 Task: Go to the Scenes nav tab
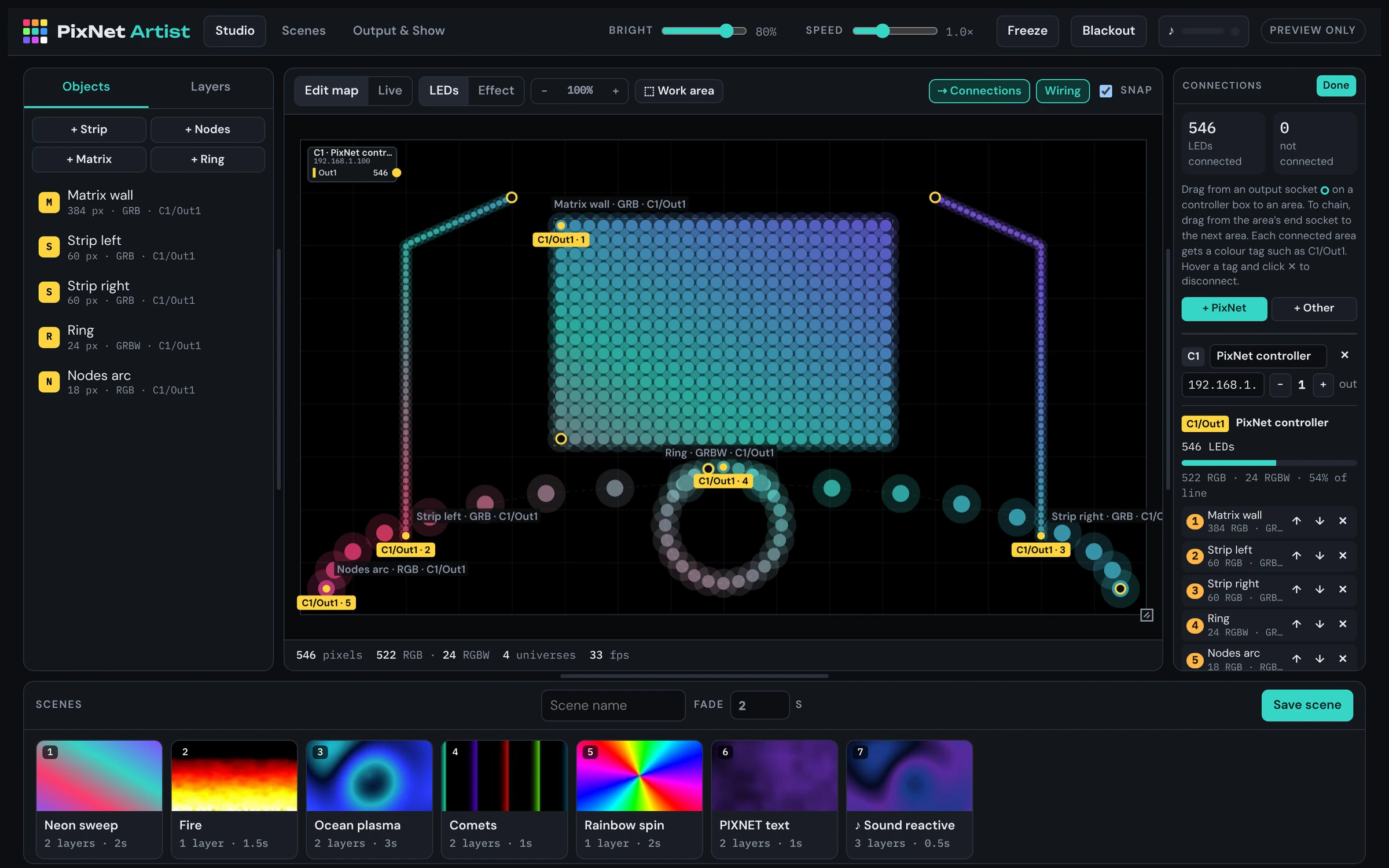tap(304, 31)
